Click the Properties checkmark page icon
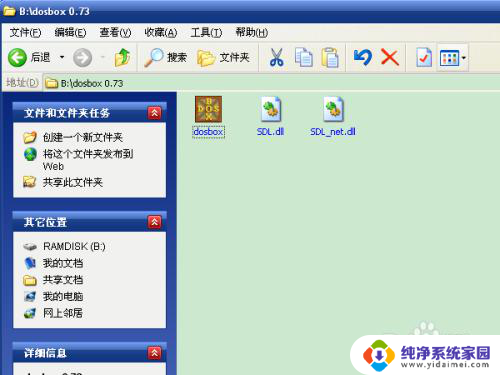Viewport: 500px width, 375px height. 424,57
